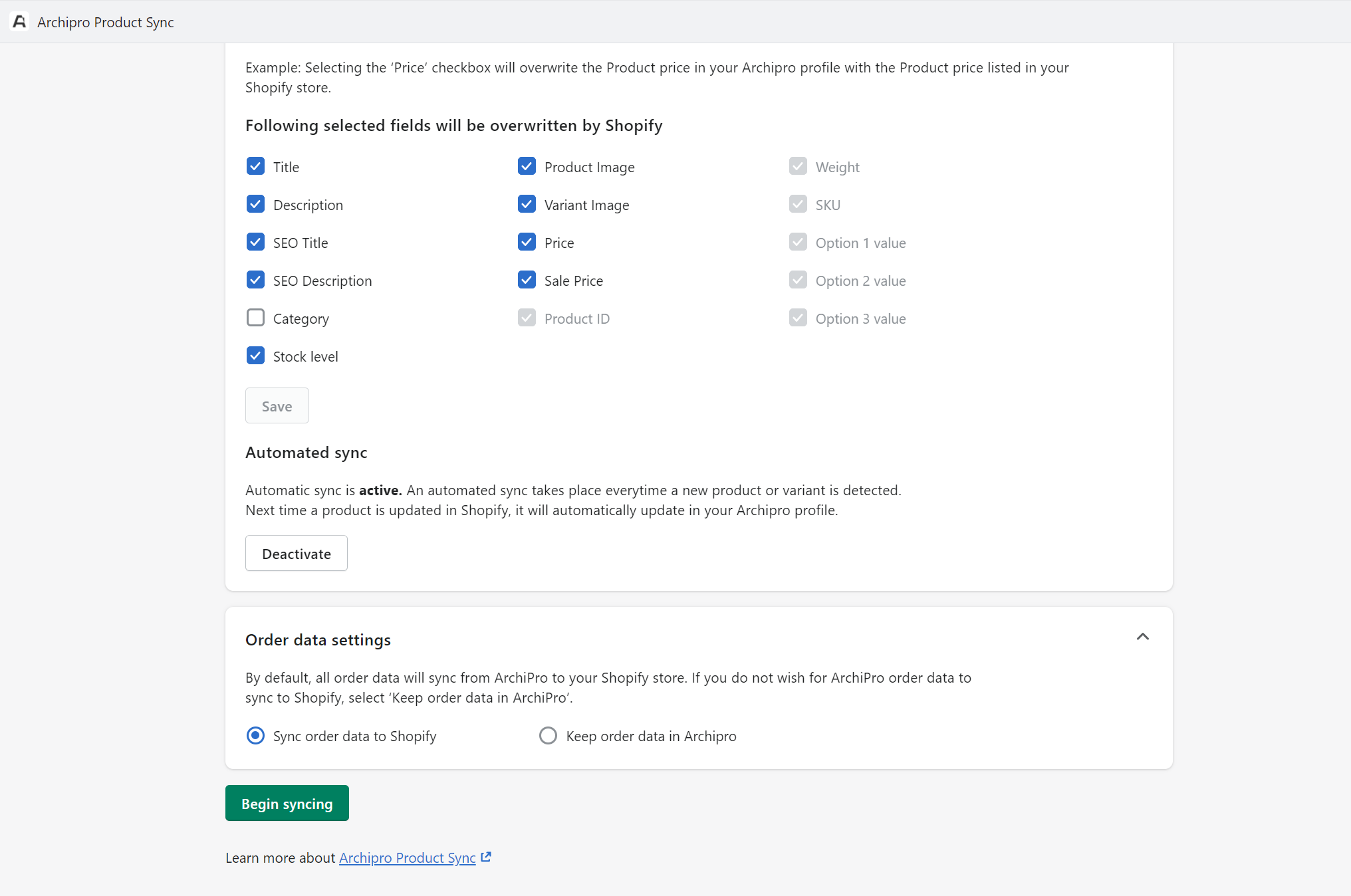This screenshot has height=896, width=1351.
Task: Uncheck the Price checkbox
Action: pyautogui.click(x=527, y=242)
